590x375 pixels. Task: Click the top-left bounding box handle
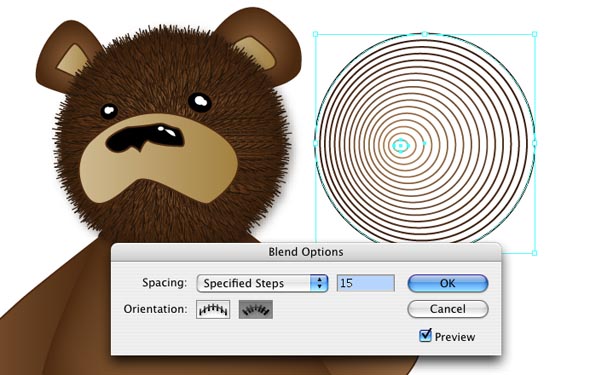pos(316,34)
